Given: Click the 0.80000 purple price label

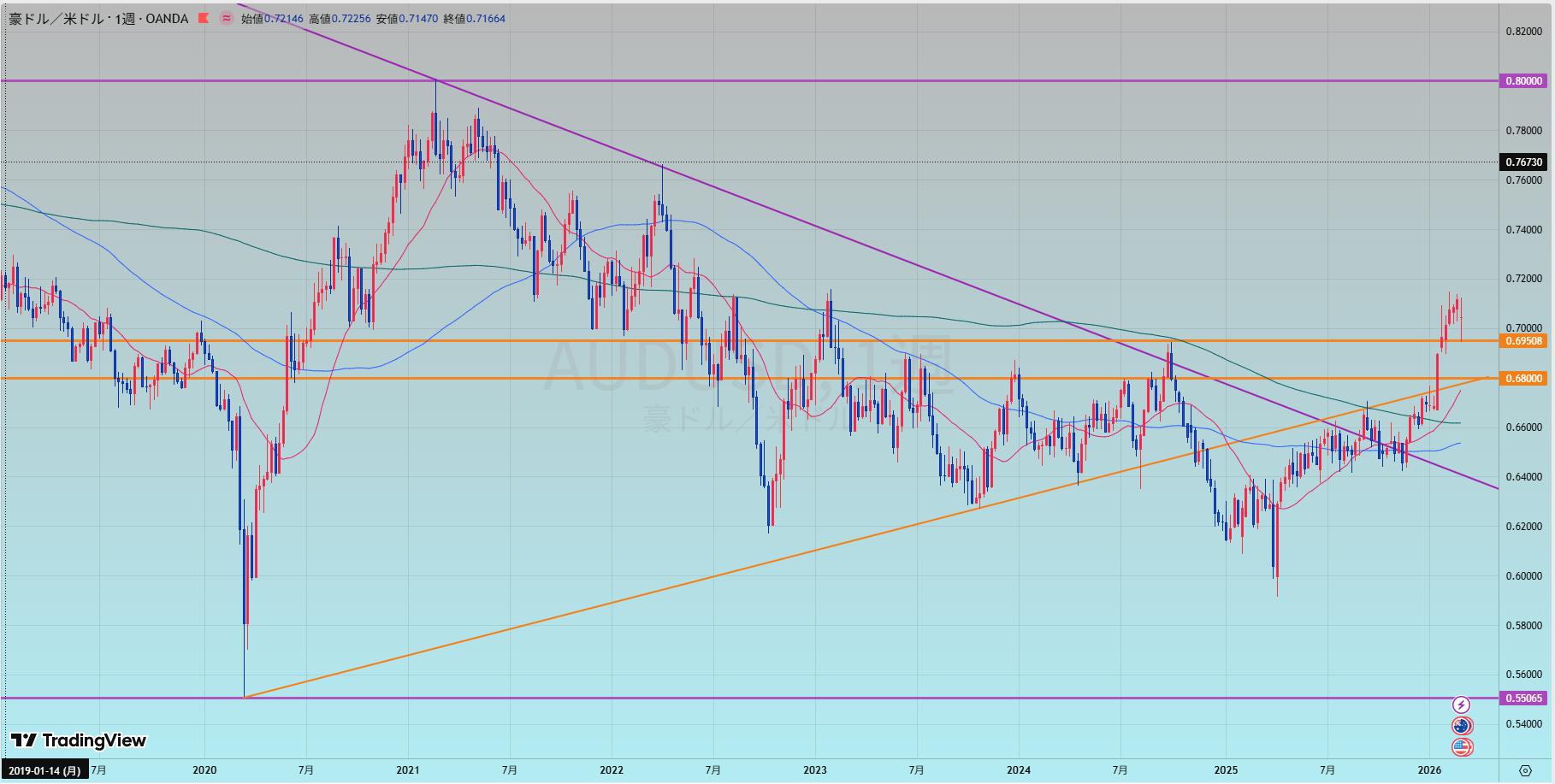Looking at the screenshot, I should [1523, 81].
